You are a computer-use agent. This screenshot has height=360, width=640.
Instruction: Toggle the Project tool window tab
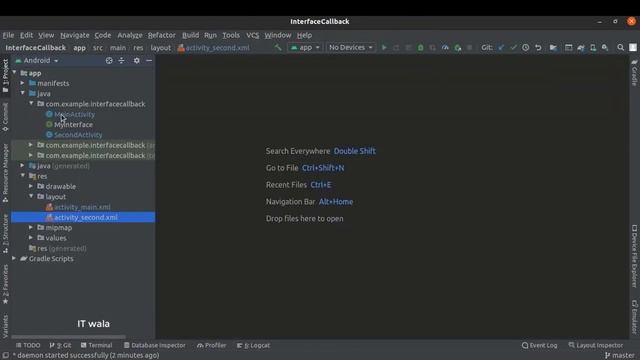tap(5, 76)
